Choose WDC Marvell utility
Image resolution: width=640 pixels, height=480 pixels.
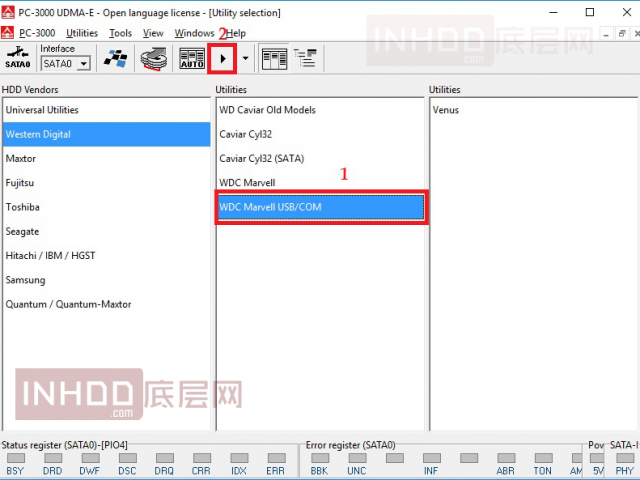coord(320,183)
